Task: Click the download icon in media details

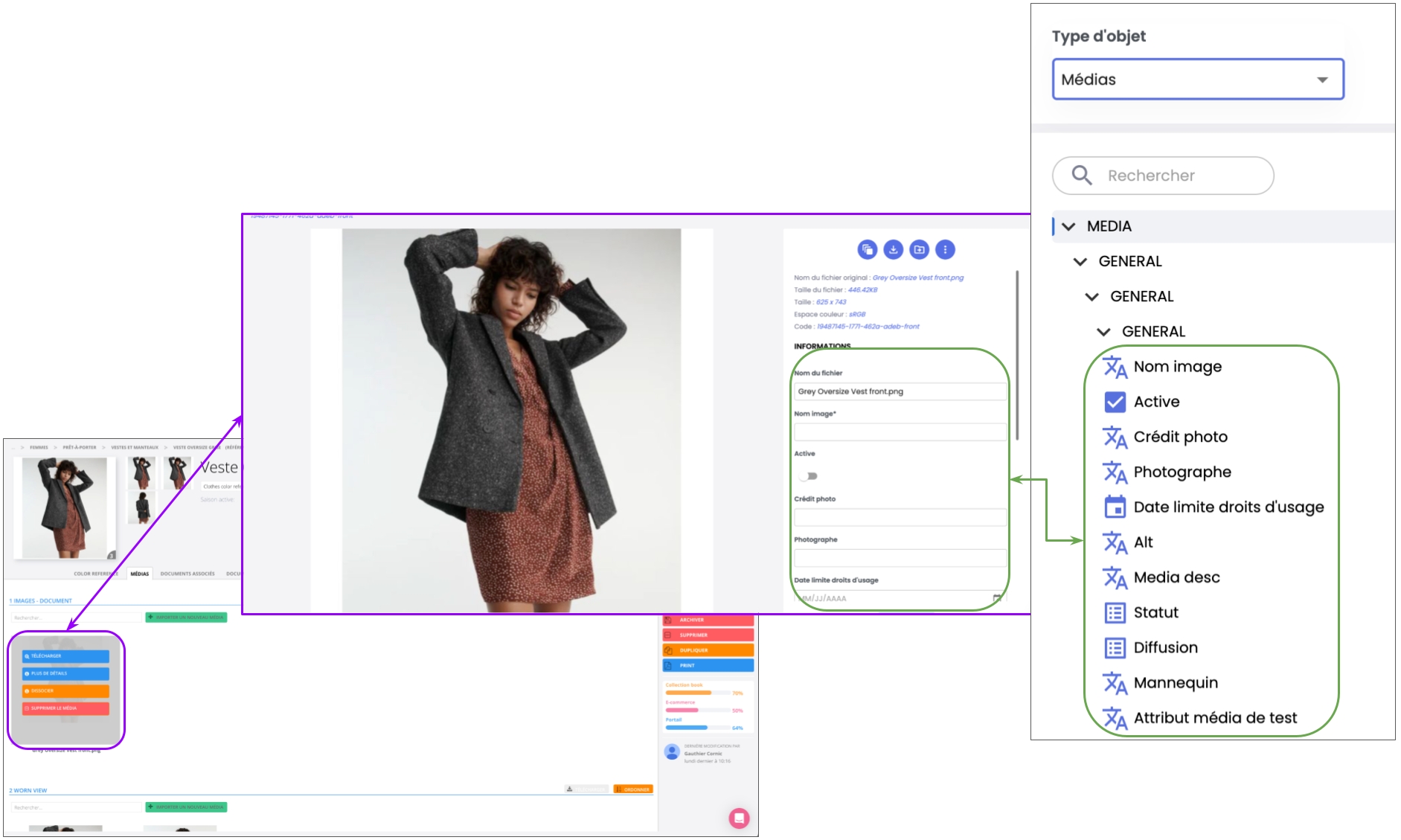Action: (x=893, y=250)
